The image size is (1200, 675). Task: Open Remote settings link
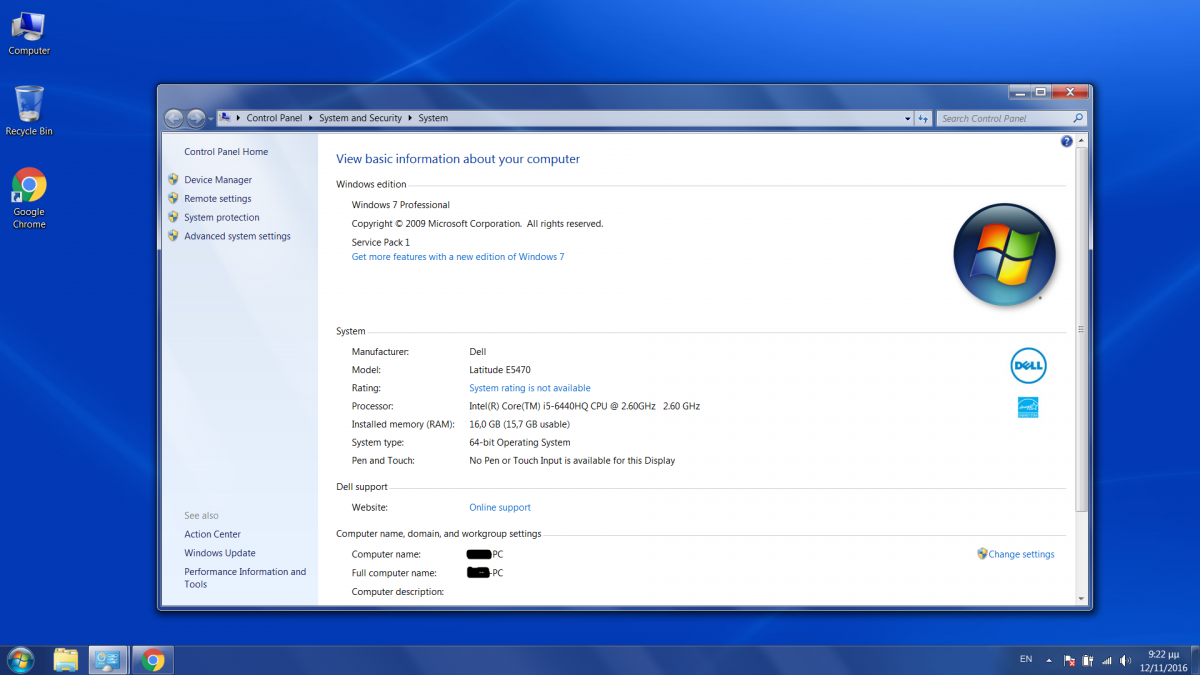[x=218, y=199]
